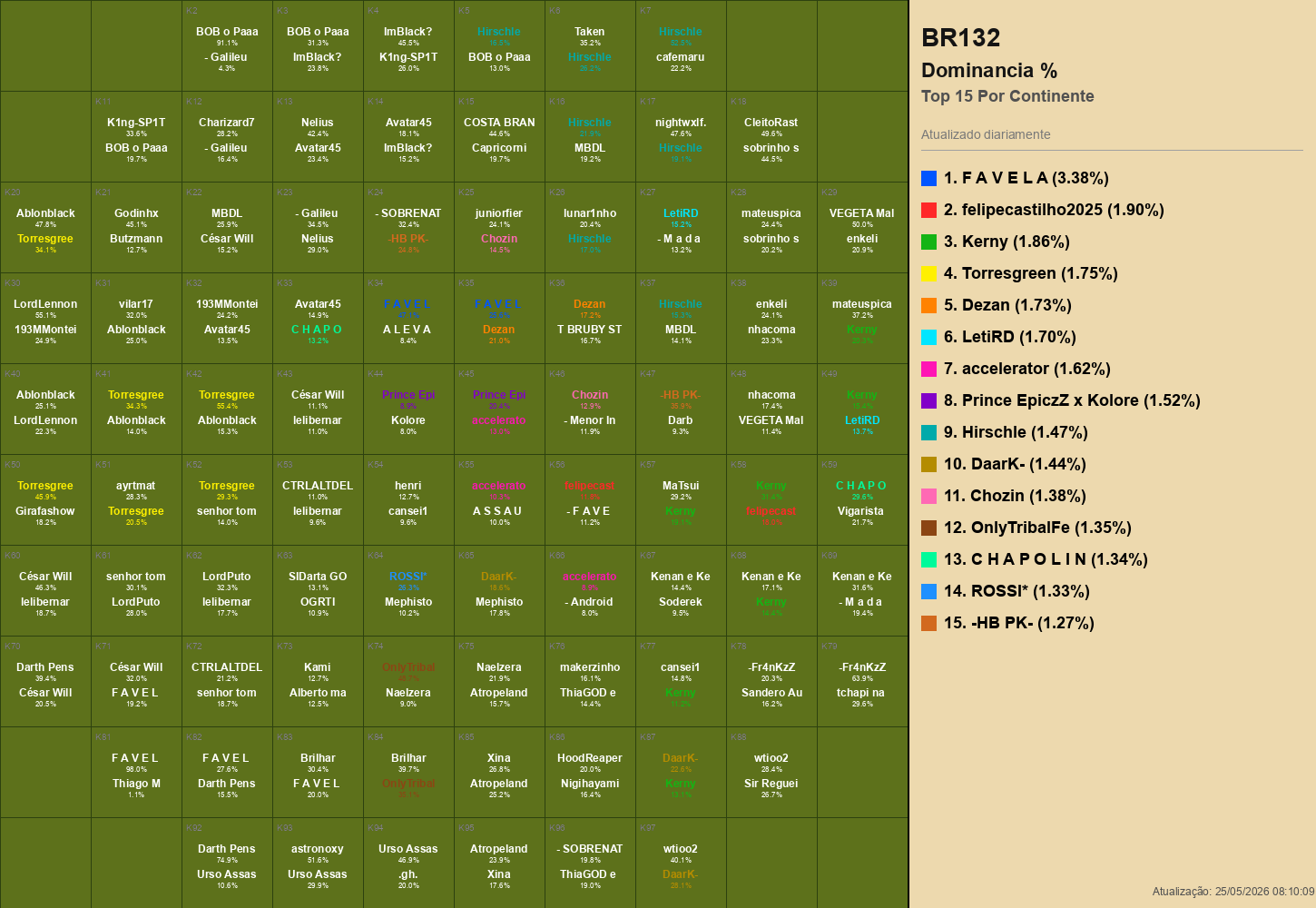1316x908 pixels.
Task: Click the blue swatch for F A V E L A
Action: point(928,178)
